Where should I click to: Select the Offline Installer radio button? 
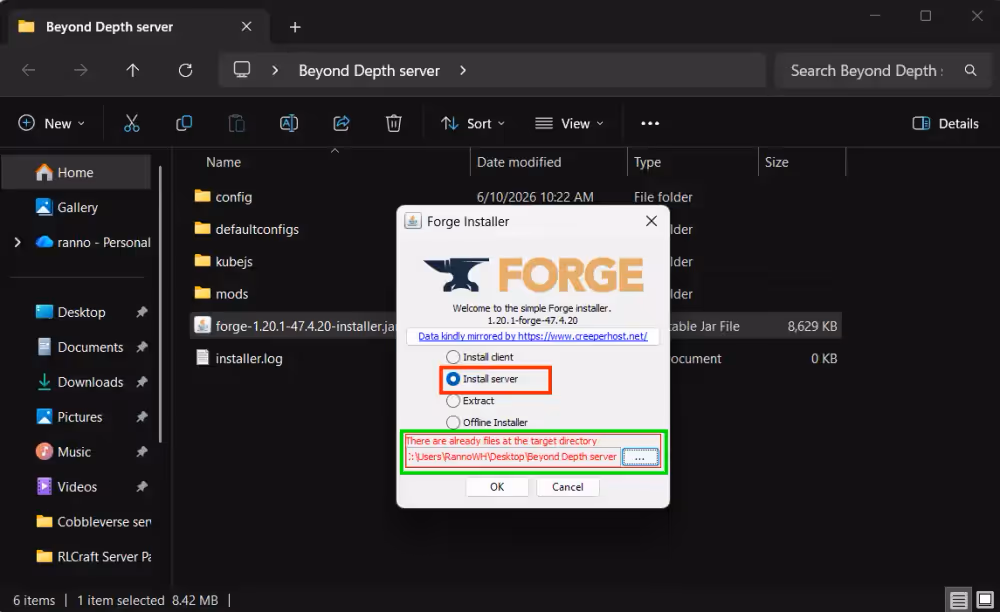(x=453, y=422)
